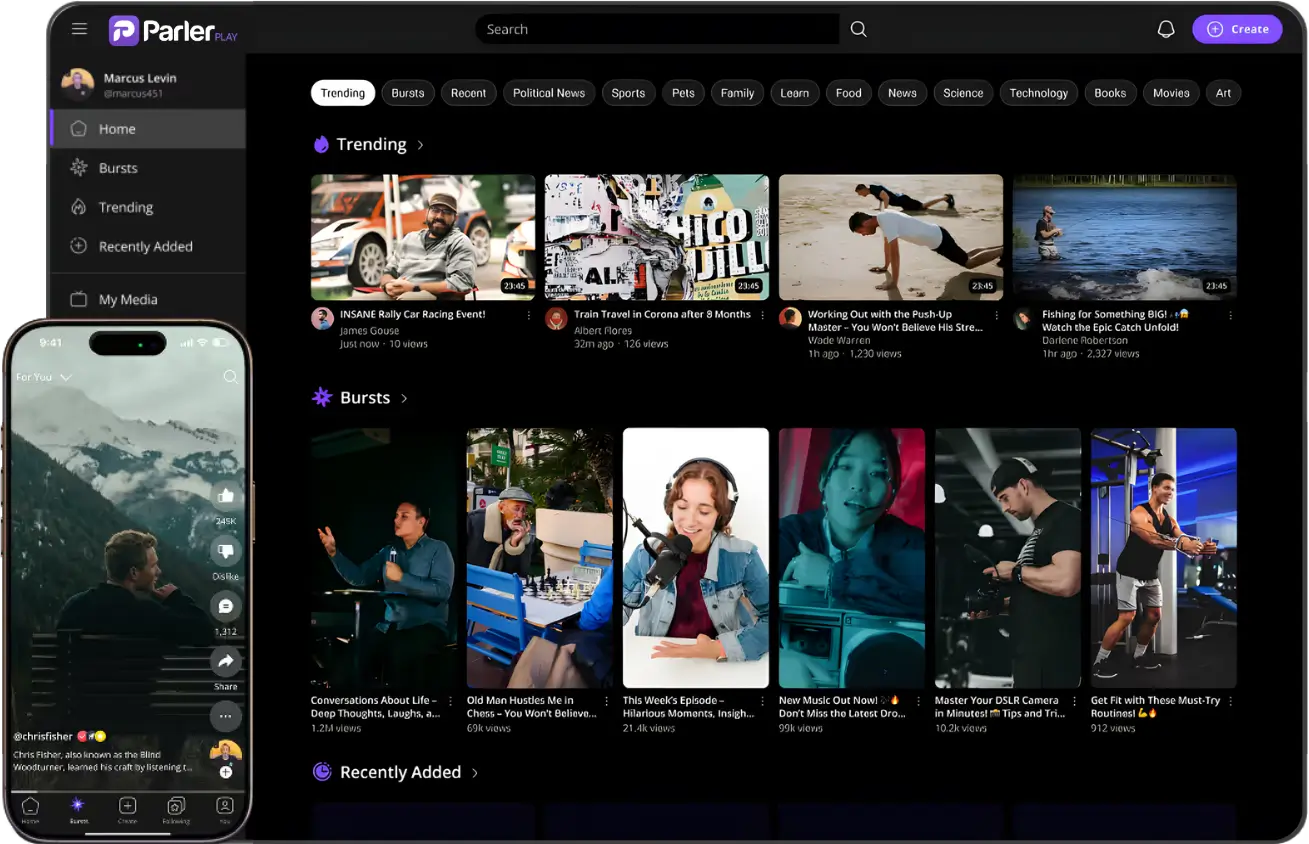
Task: Tap the search magnifier on the phone screen
Action: coord(231,377)
